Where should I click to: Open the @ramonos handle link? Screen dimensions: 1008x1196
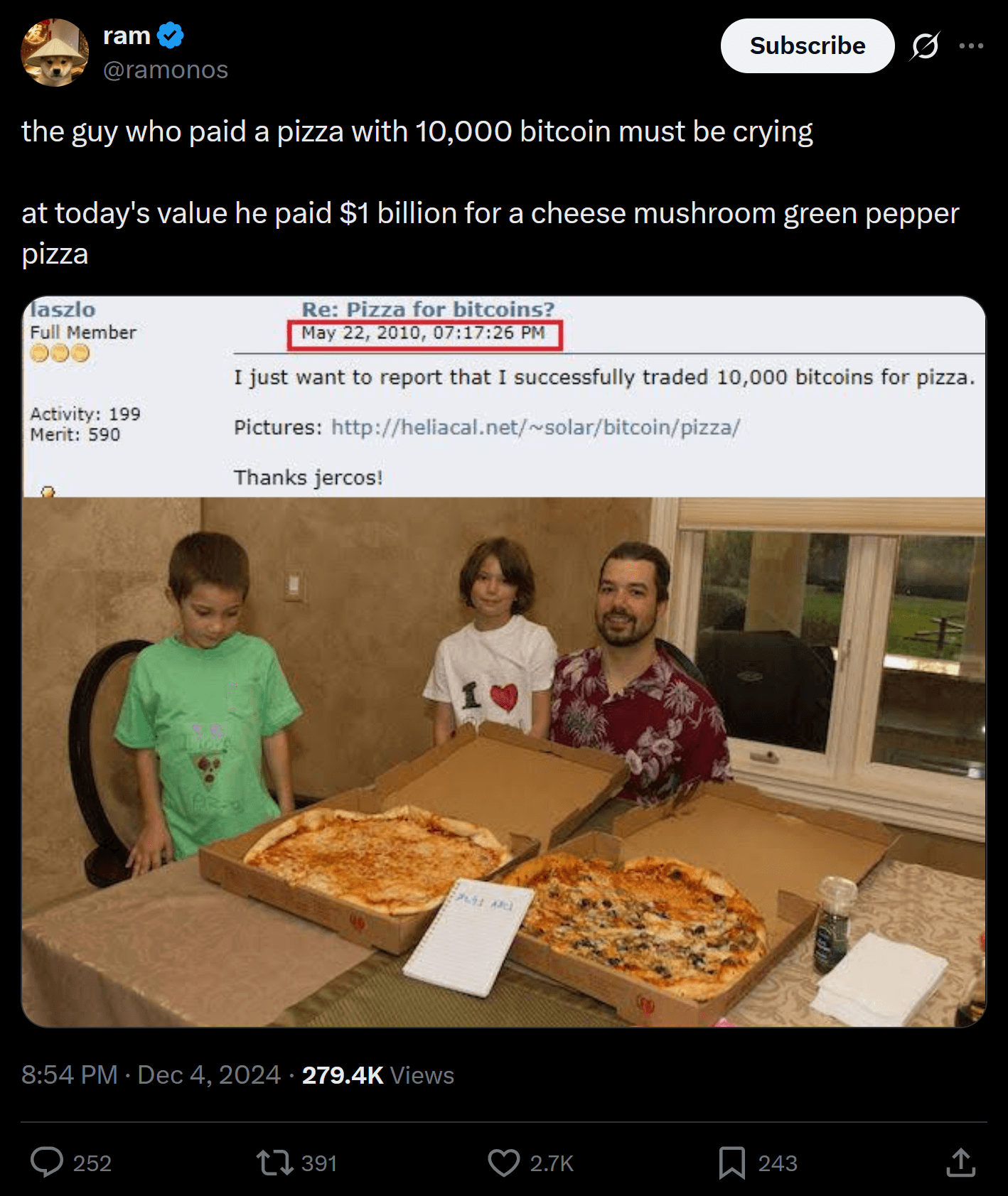click(166, 70)
